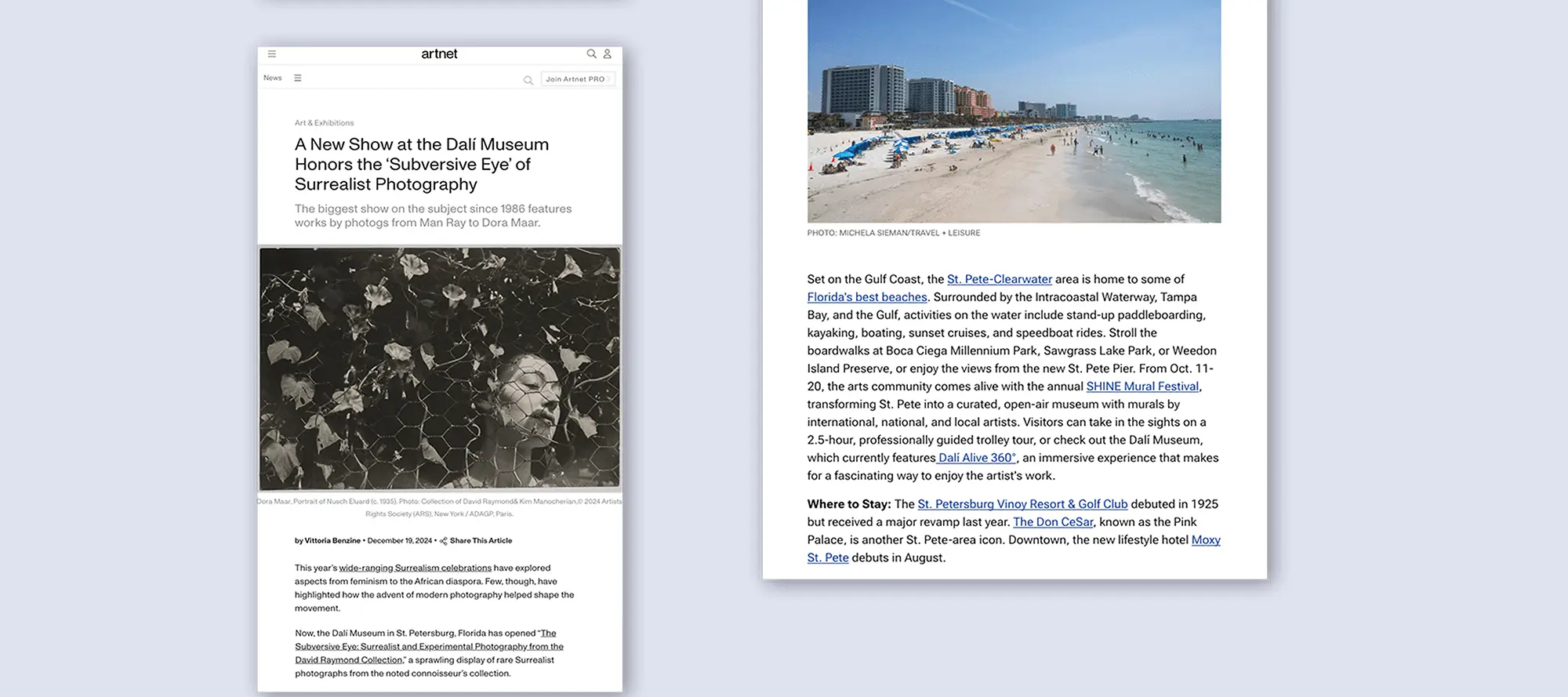Open the SHINE Mural Festival link

(1142, 387)
